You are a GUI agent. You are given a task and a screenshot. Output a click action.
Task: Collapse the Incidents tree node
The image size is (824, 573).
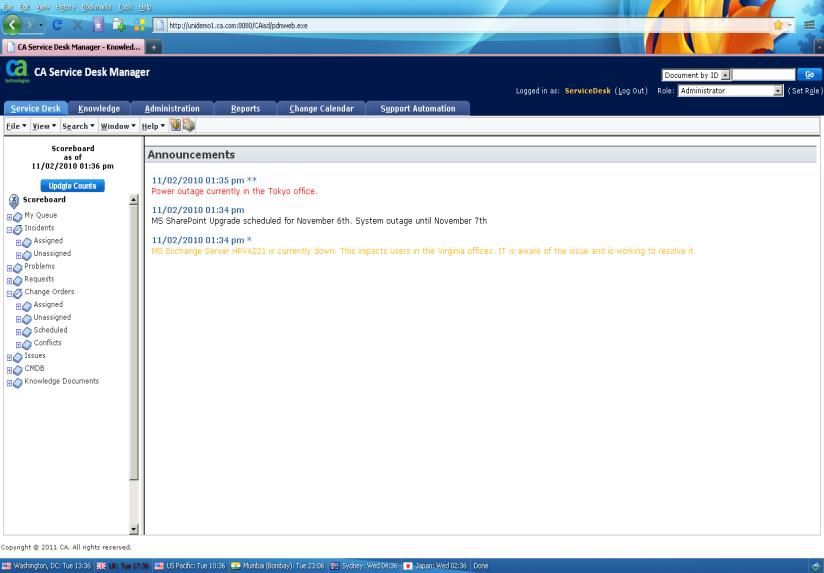(9, 230)
